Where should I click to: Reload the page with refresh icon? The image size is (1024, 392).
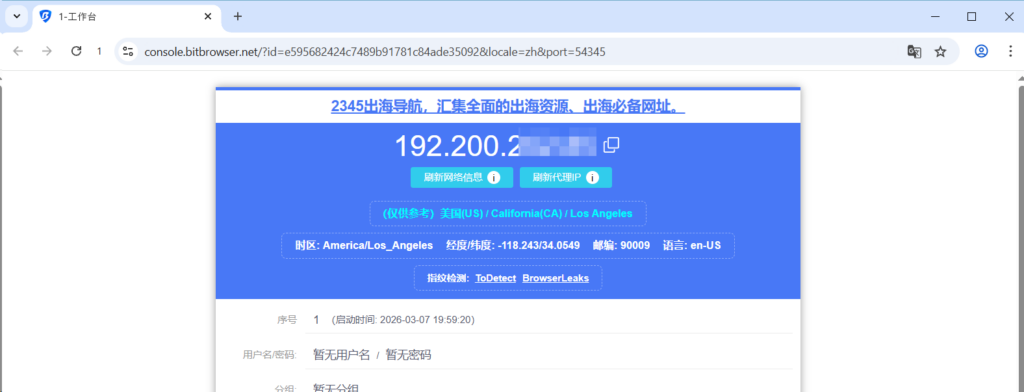[76, 51]
